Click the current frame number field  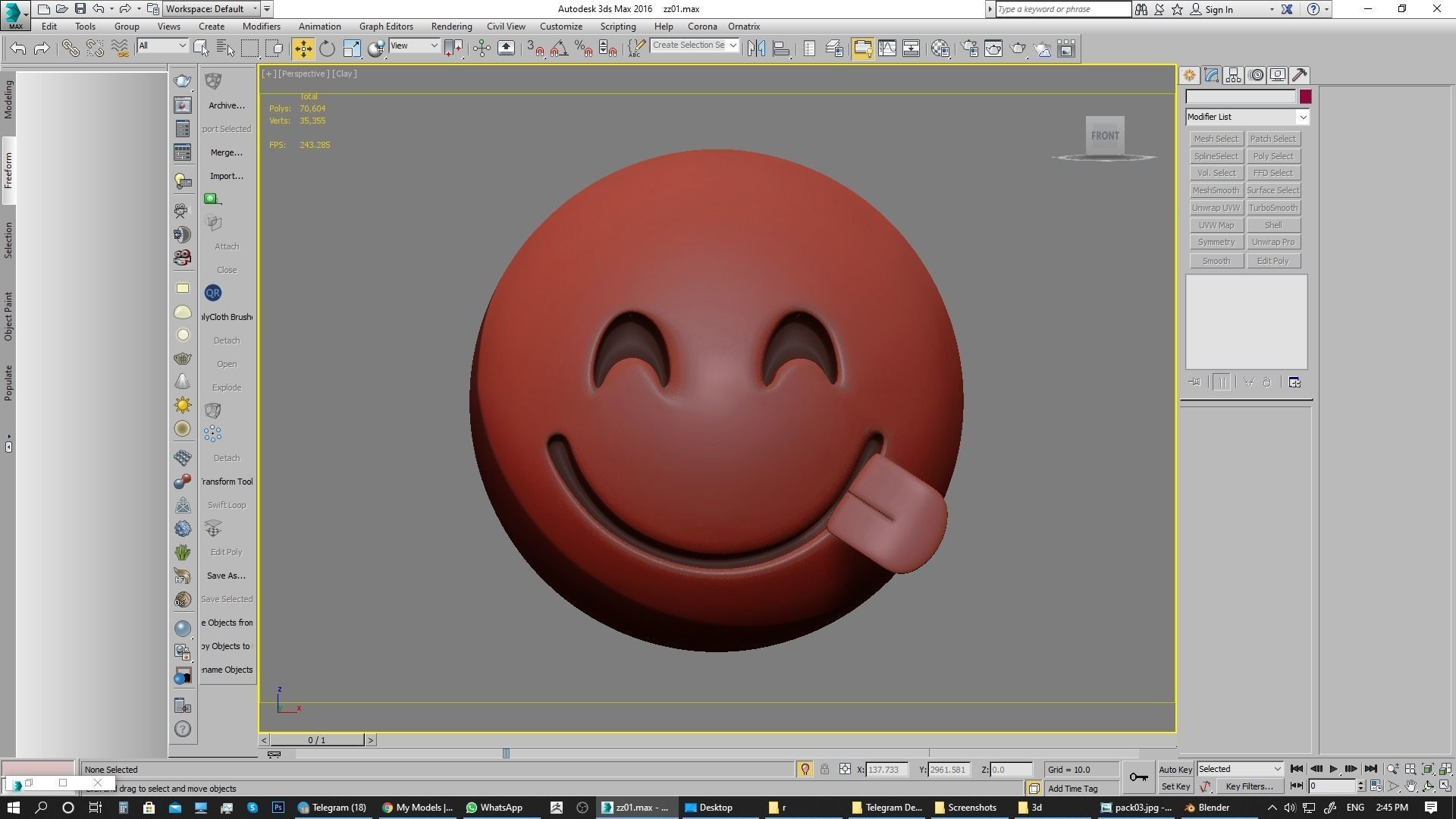coord(1331,786)
